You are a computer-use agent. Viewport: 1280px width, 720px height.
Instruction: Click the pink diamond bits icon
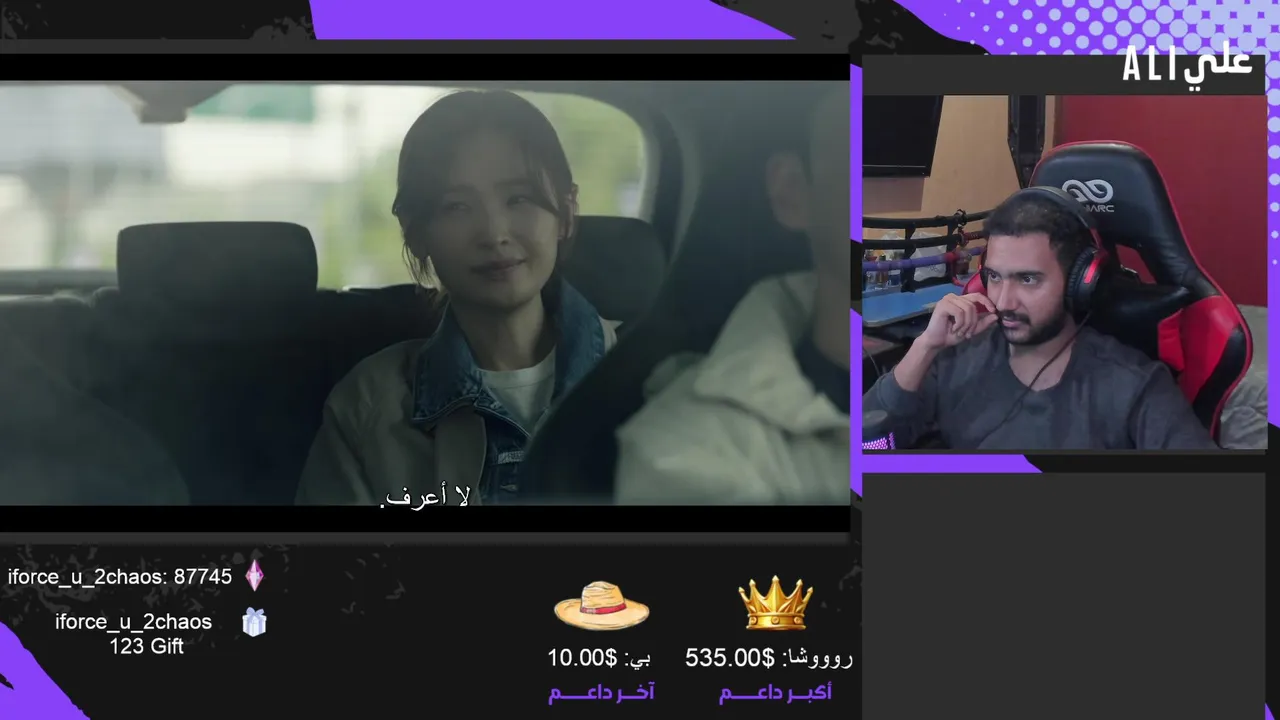point(255,575)
